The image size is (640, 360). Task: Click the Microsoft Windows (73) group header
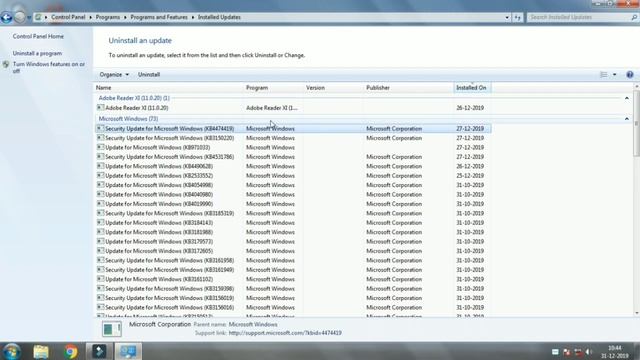(x=128, y=119)
